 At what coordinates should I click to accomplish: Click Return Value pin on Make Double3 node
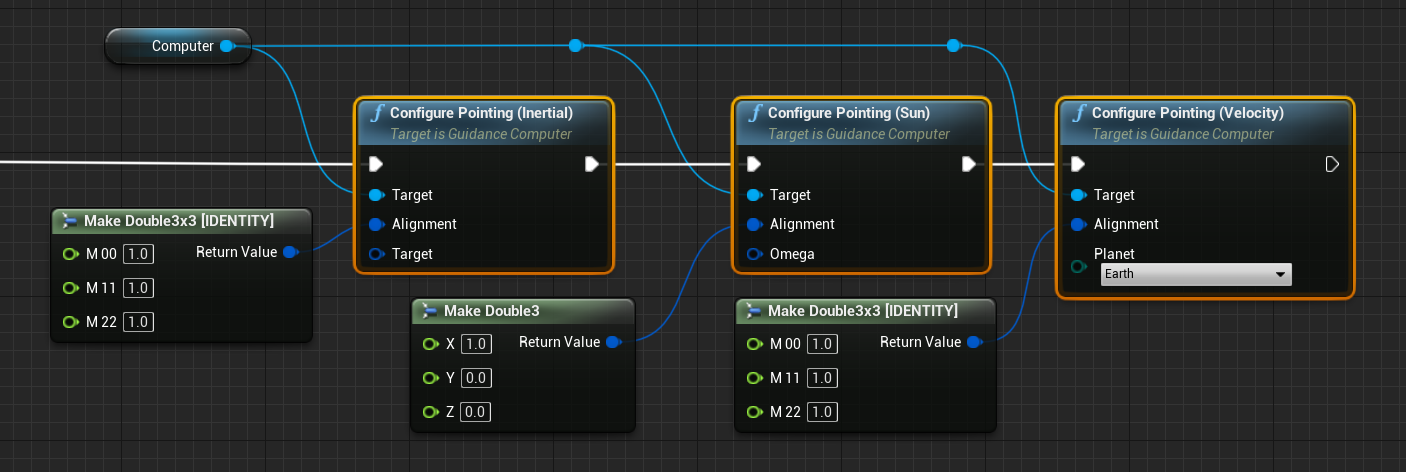(x=613, y=343)
